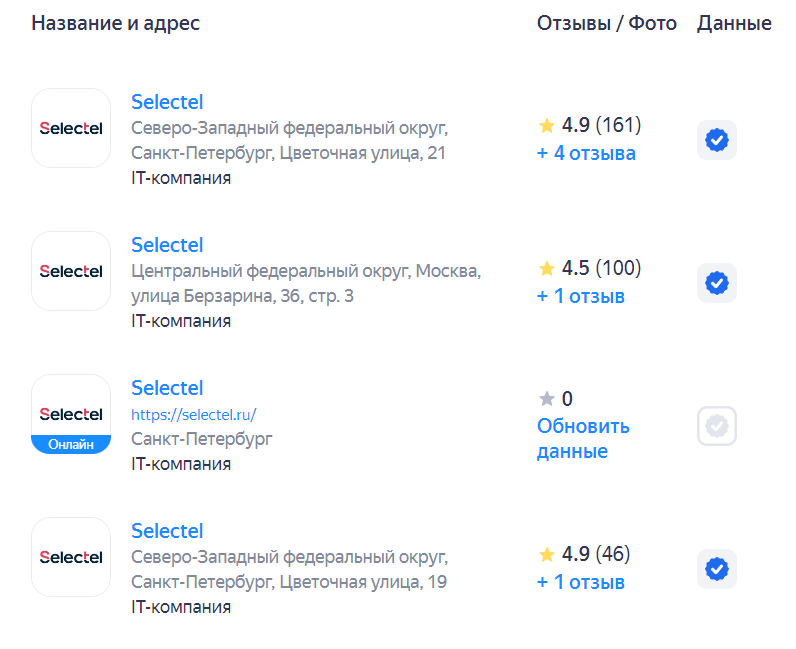Click Selectel logo for Цветочная улица, 19

(x=71, y=557)
